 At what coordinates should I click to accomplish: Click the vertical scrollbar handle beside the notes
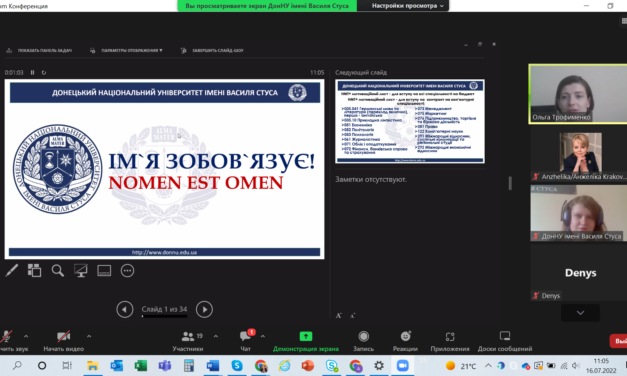(510, 183)
